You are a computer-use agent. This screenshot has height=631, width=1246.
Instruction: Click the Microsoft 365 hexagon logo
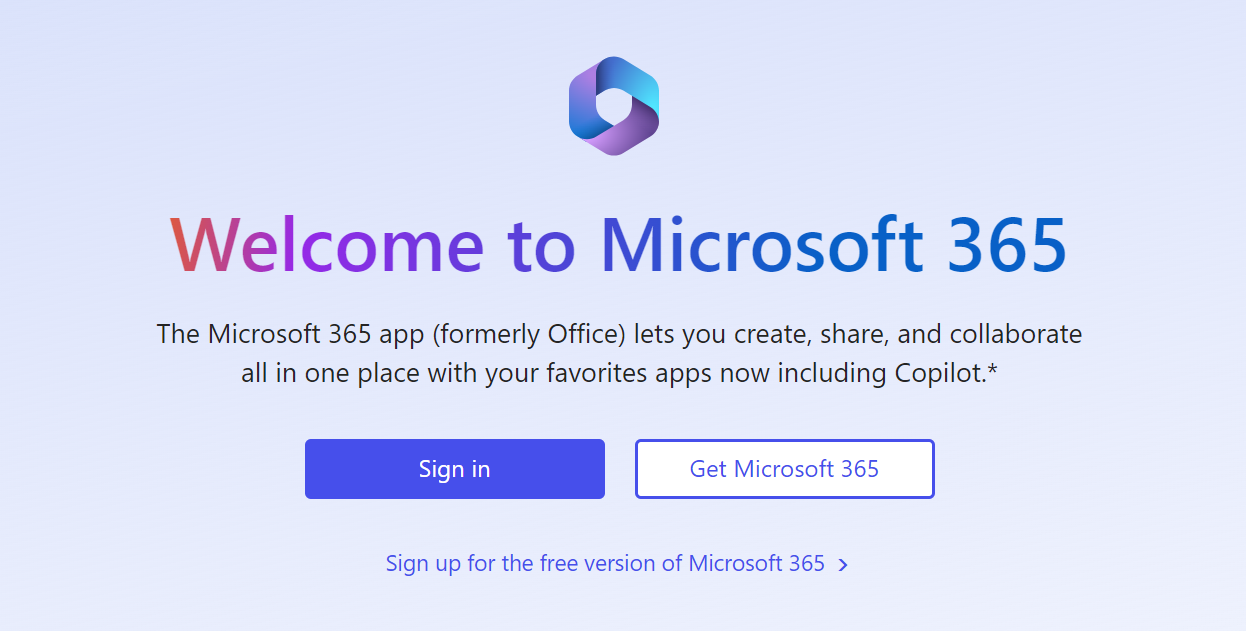click(x=614, y=106)
